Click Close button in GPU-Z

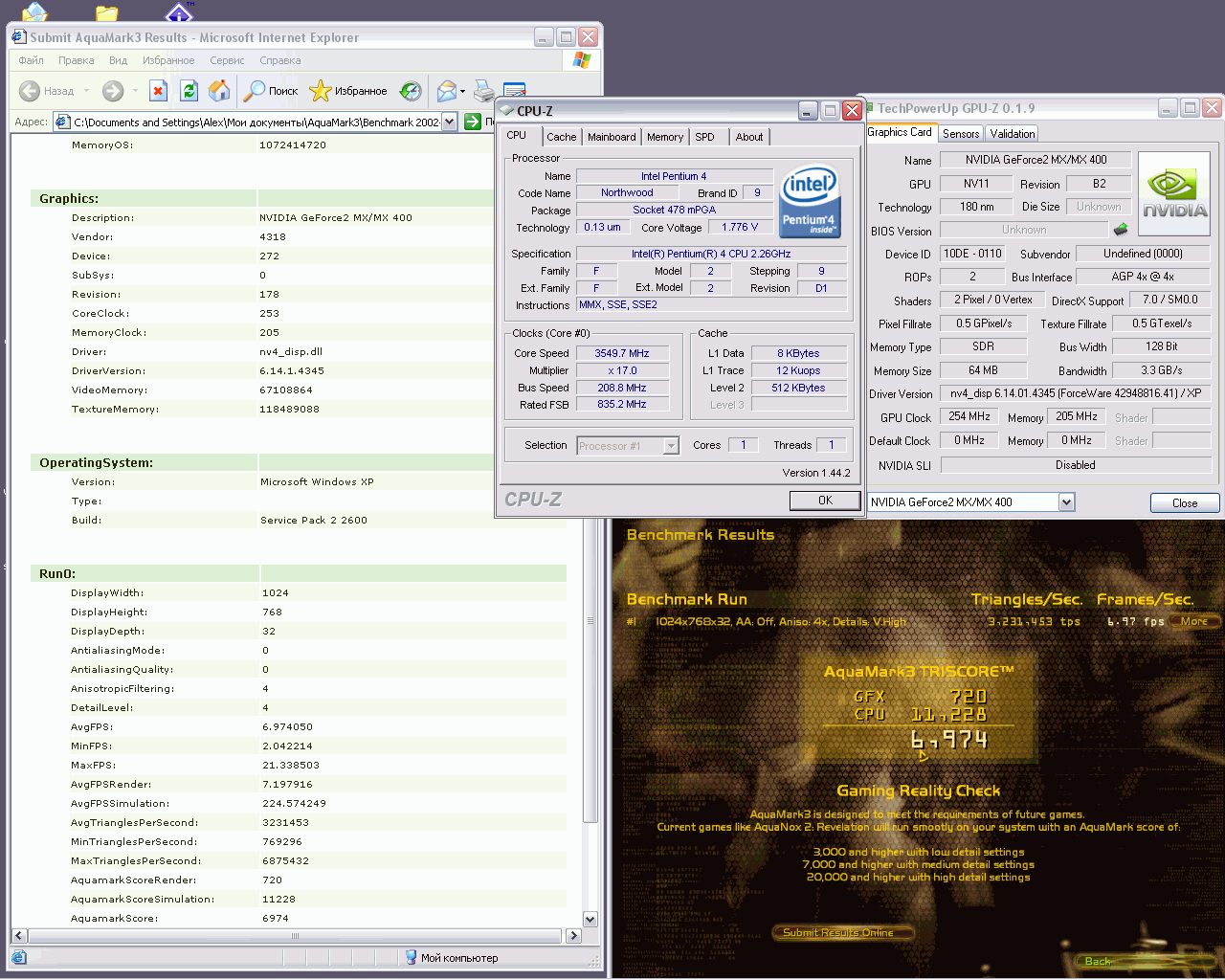tap(1185, 503)
